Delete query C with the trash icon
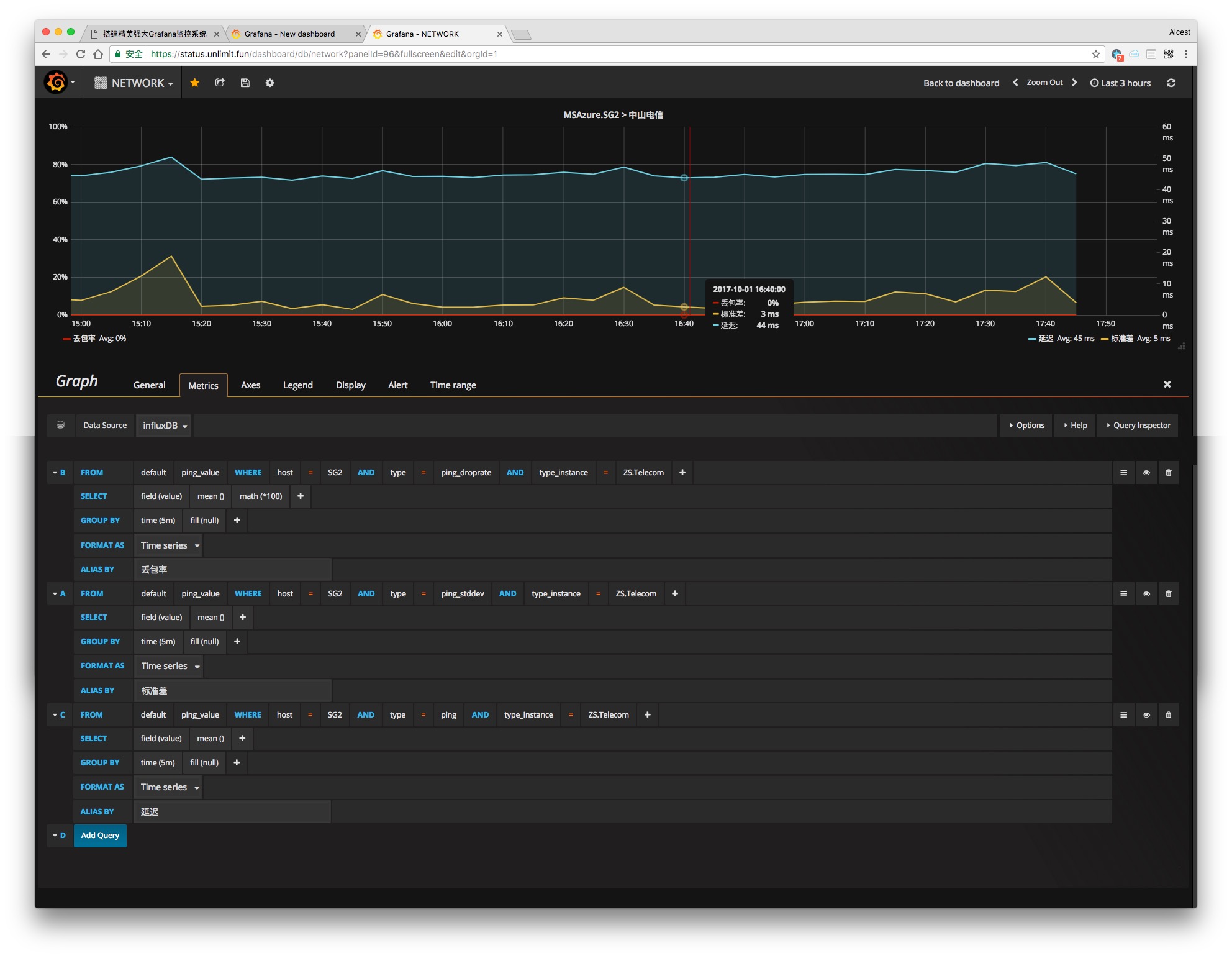Screen dimensions: 1232x958 (1169, 715)
